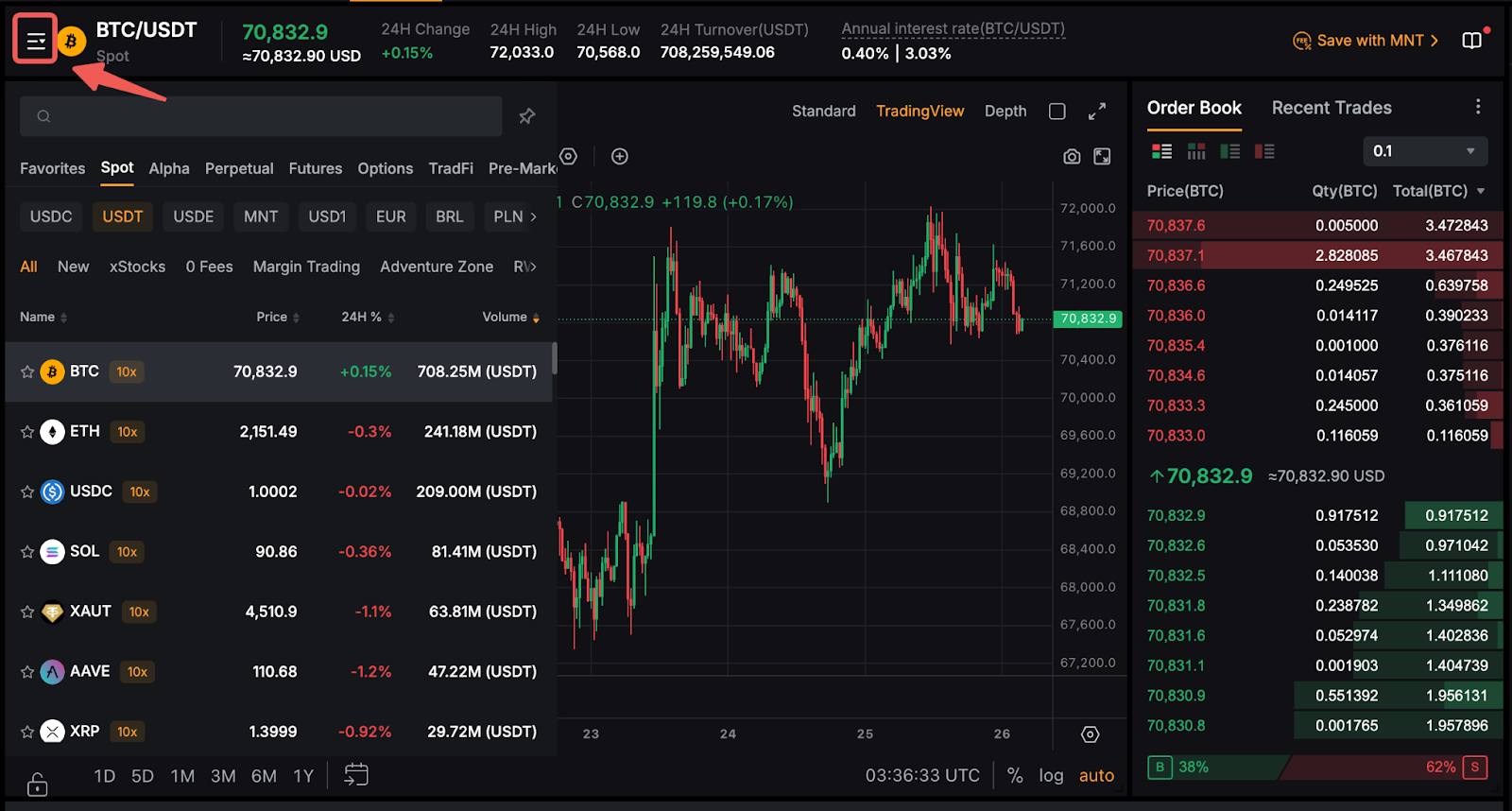Open the guide book icon at top right
Screen dimensions: 1512x811
pyautogui.click(x=1471, y=41)
